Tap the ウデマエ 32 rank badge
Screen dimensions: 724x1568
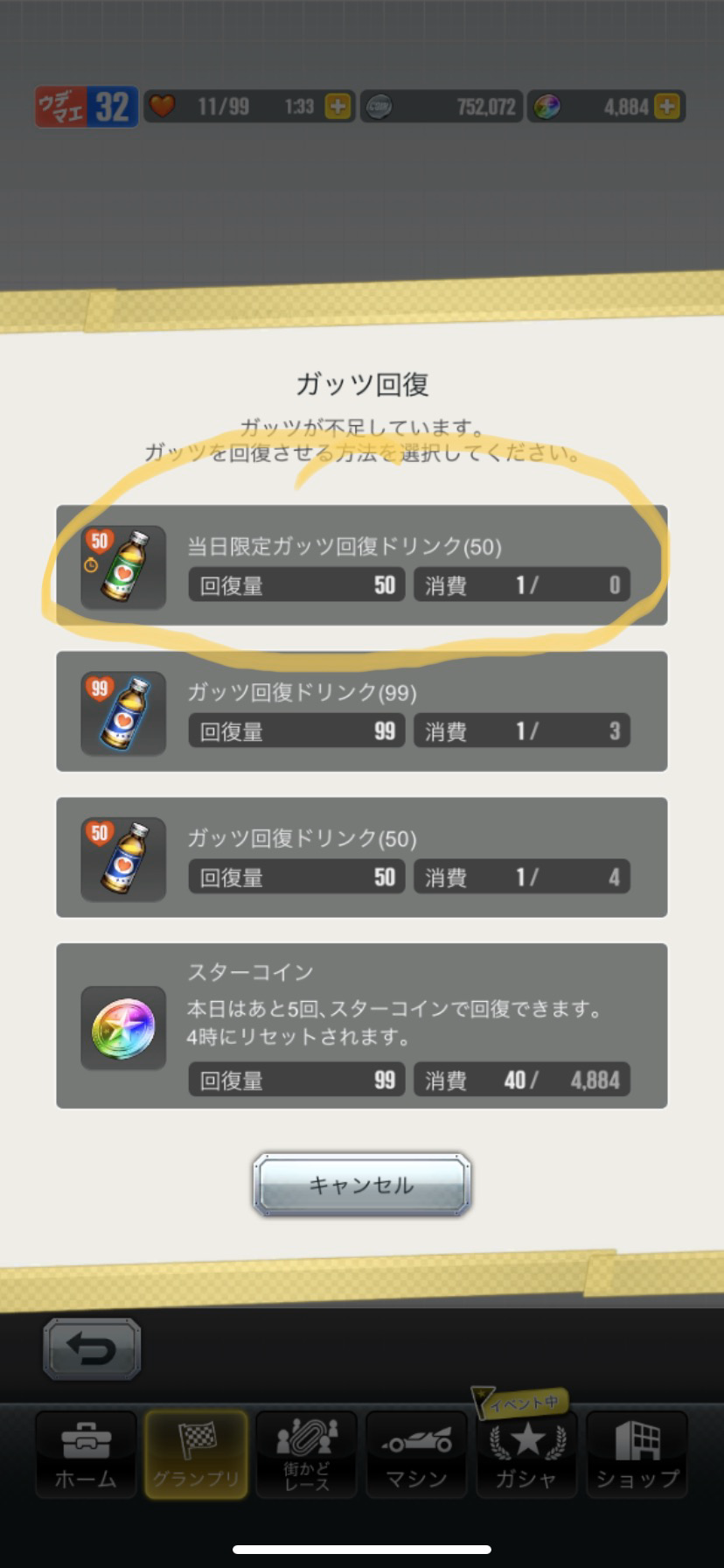pyautogui.click(x=87, y=107)
